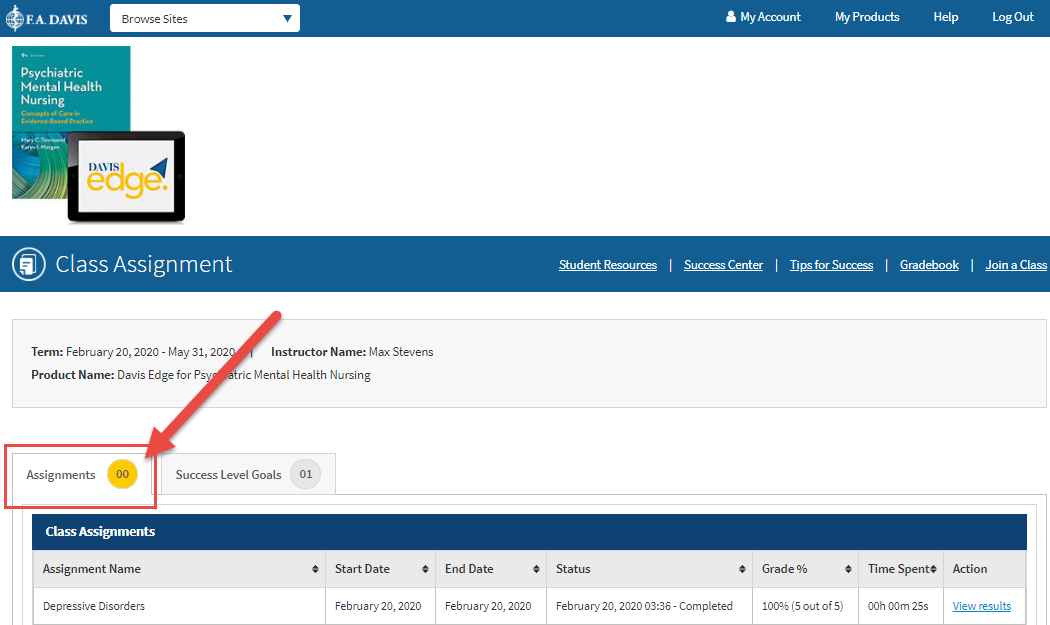This screenshot has width=1050, height=625.
Task: Click the F.A. Davis logo
Action: coord(47,19)
